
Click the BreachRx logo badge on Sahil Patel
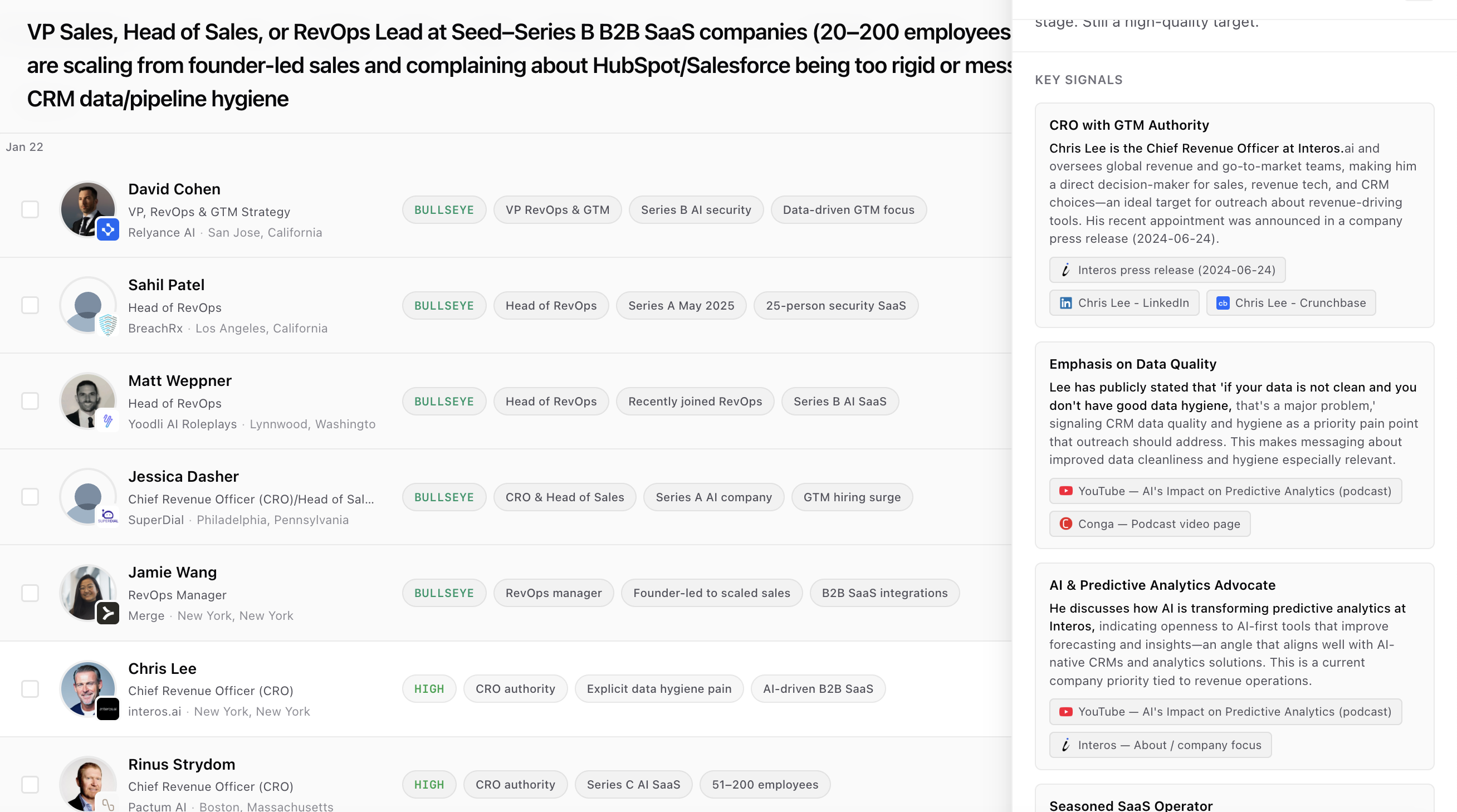[x=107, y=325]
